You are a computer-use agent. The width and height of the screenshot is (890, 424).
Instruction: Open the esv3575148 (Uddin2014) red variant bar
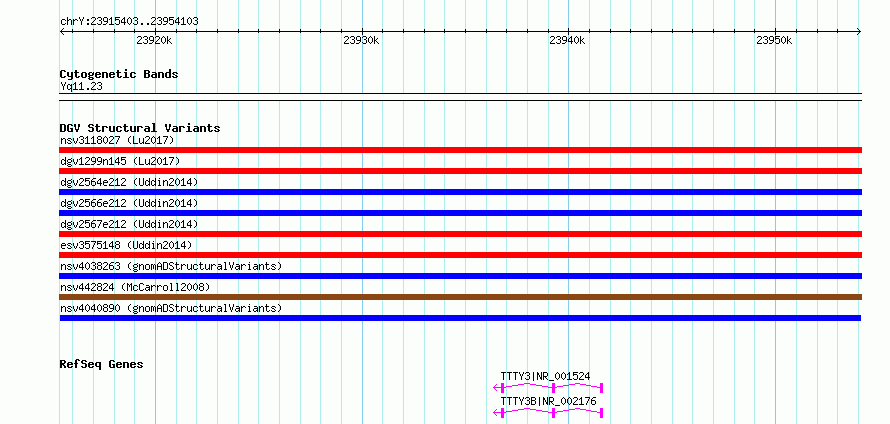[460, 255]
